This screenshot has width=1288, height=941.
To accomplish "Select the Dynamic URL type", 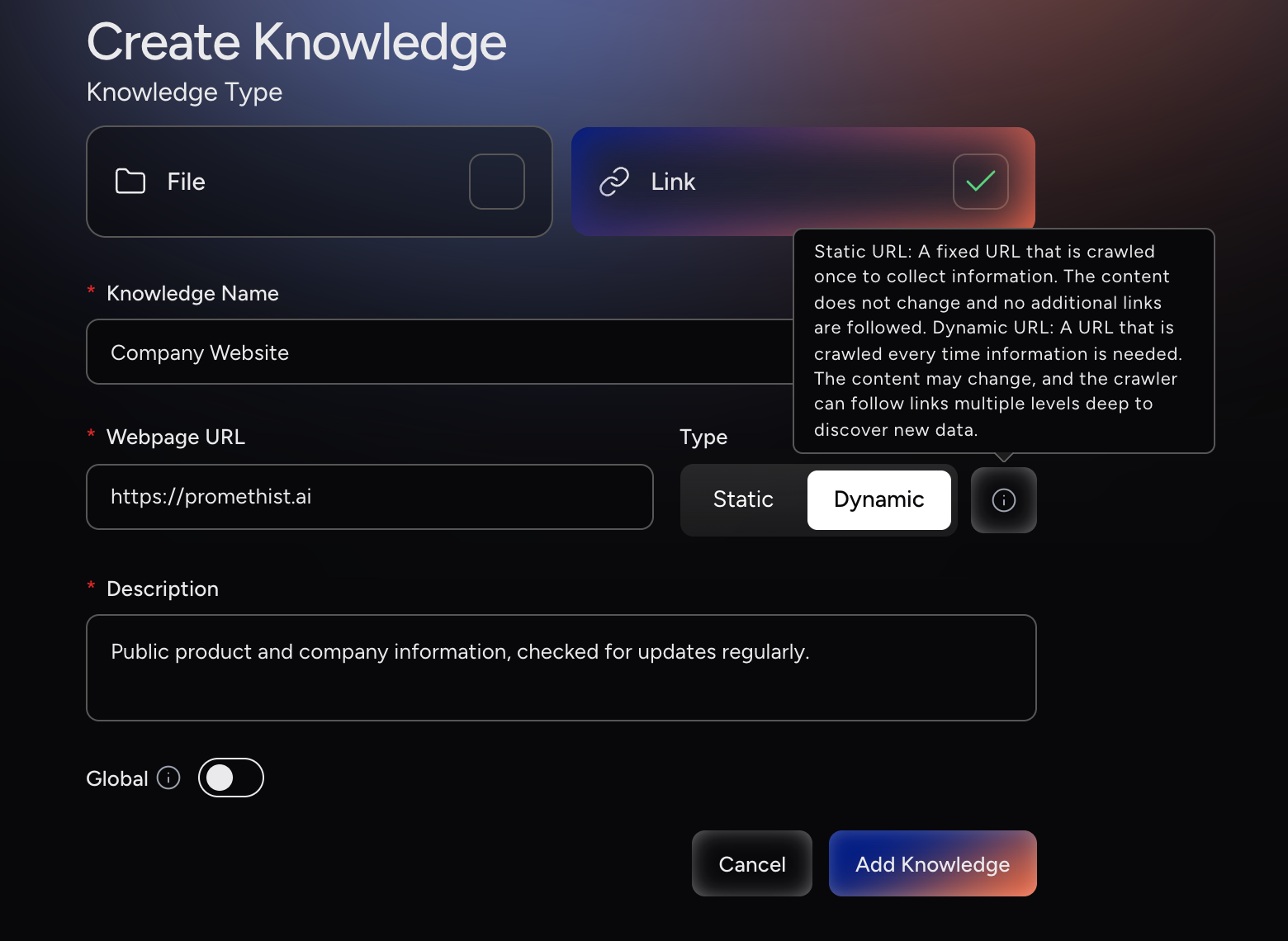I will click(879, 500).
